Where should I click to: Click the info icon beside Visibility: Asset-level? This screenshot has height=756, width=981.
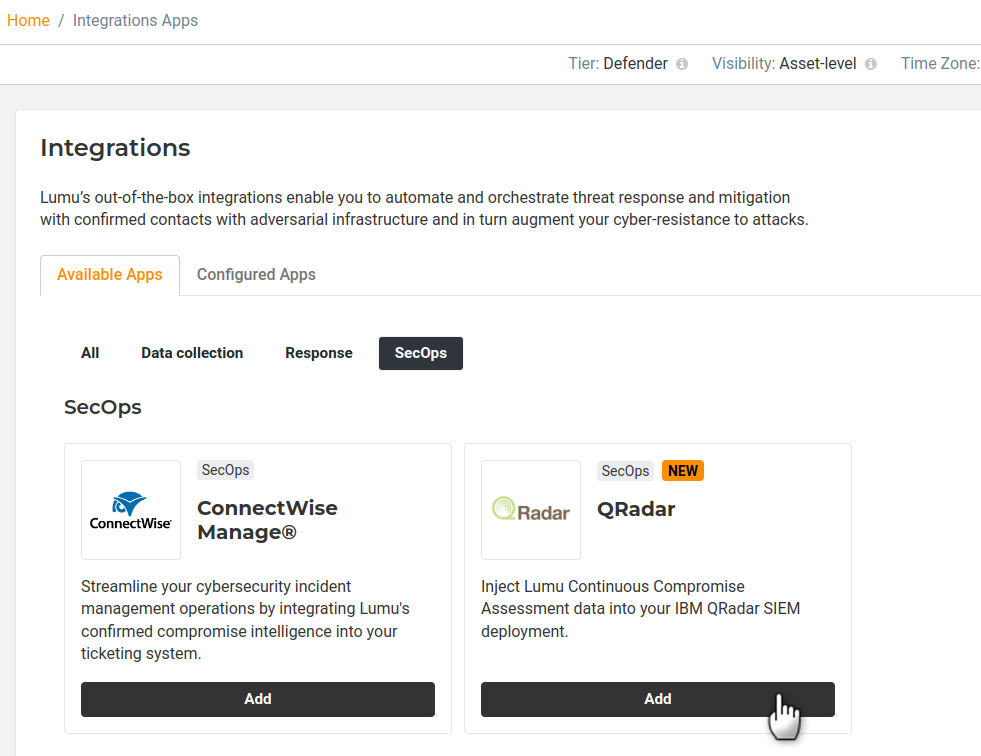pos(871,64)
